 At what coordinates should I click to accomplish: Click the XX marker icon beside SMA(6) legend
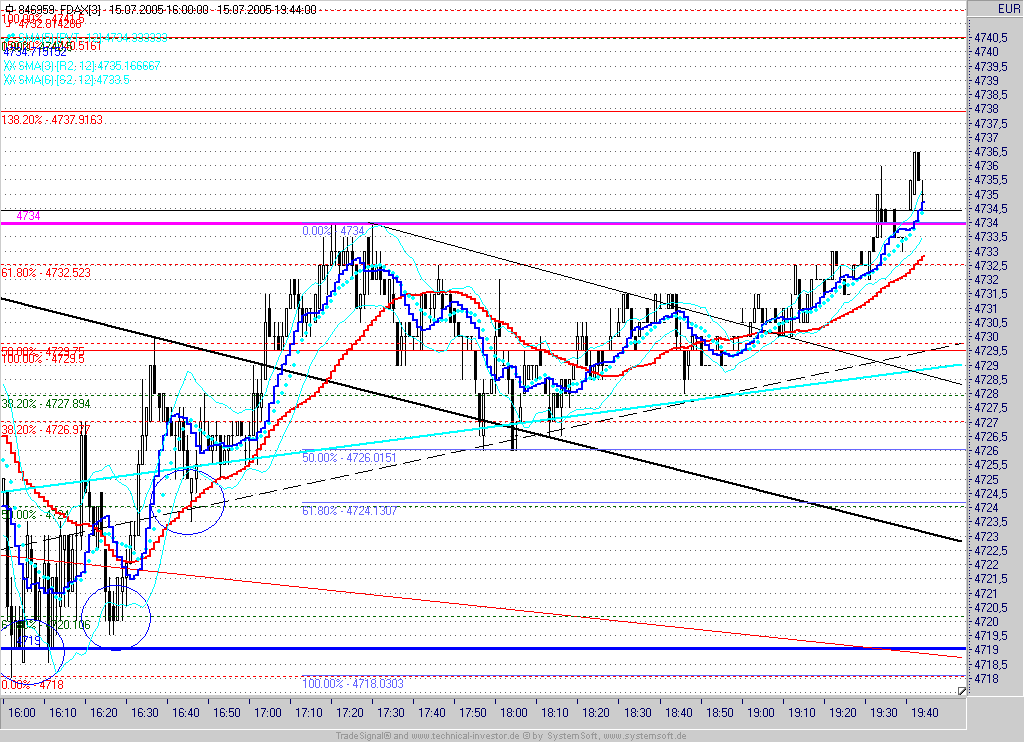(9, 80)
